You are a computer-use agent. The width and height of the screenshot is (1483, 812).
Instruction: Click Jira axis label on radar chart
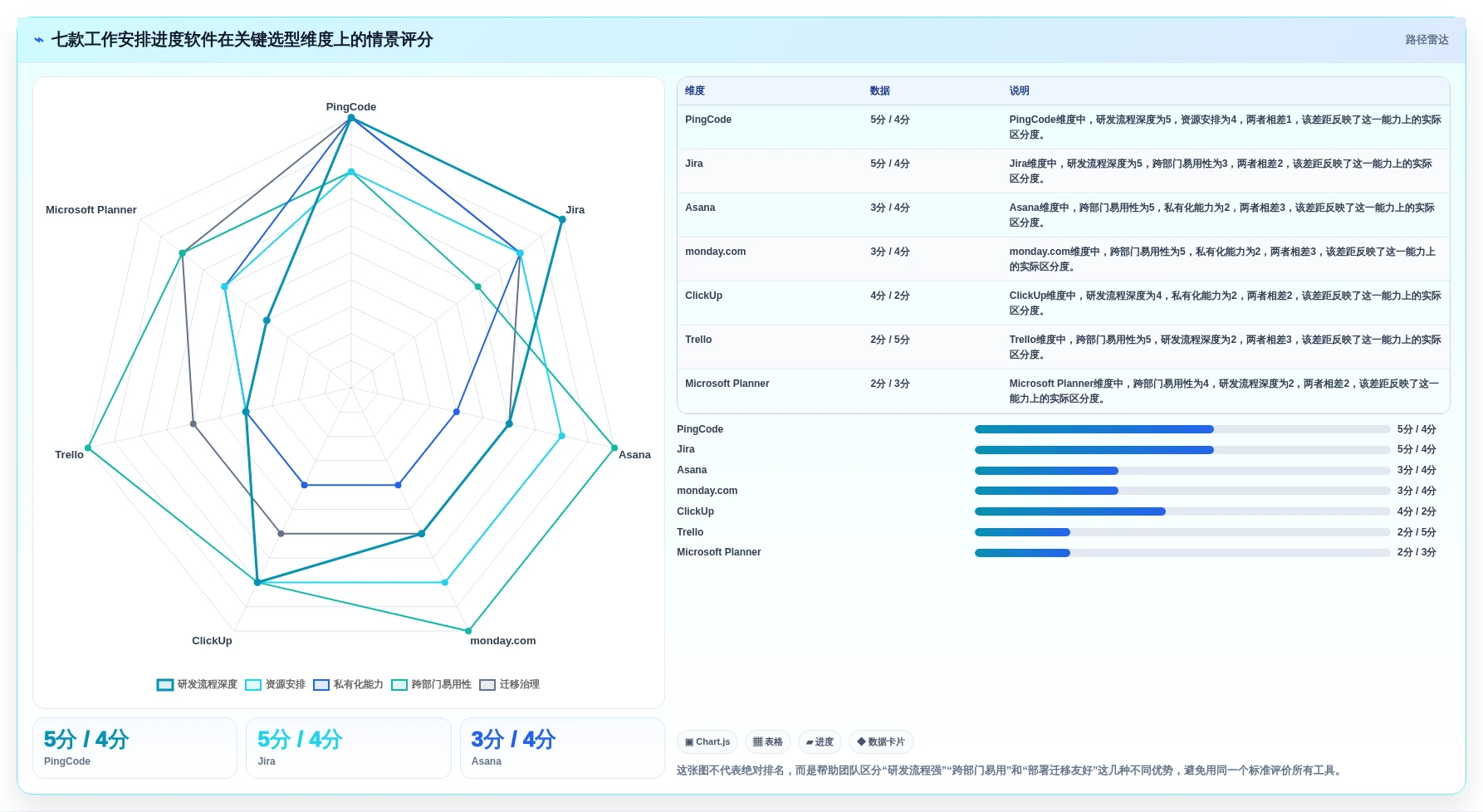575,210
